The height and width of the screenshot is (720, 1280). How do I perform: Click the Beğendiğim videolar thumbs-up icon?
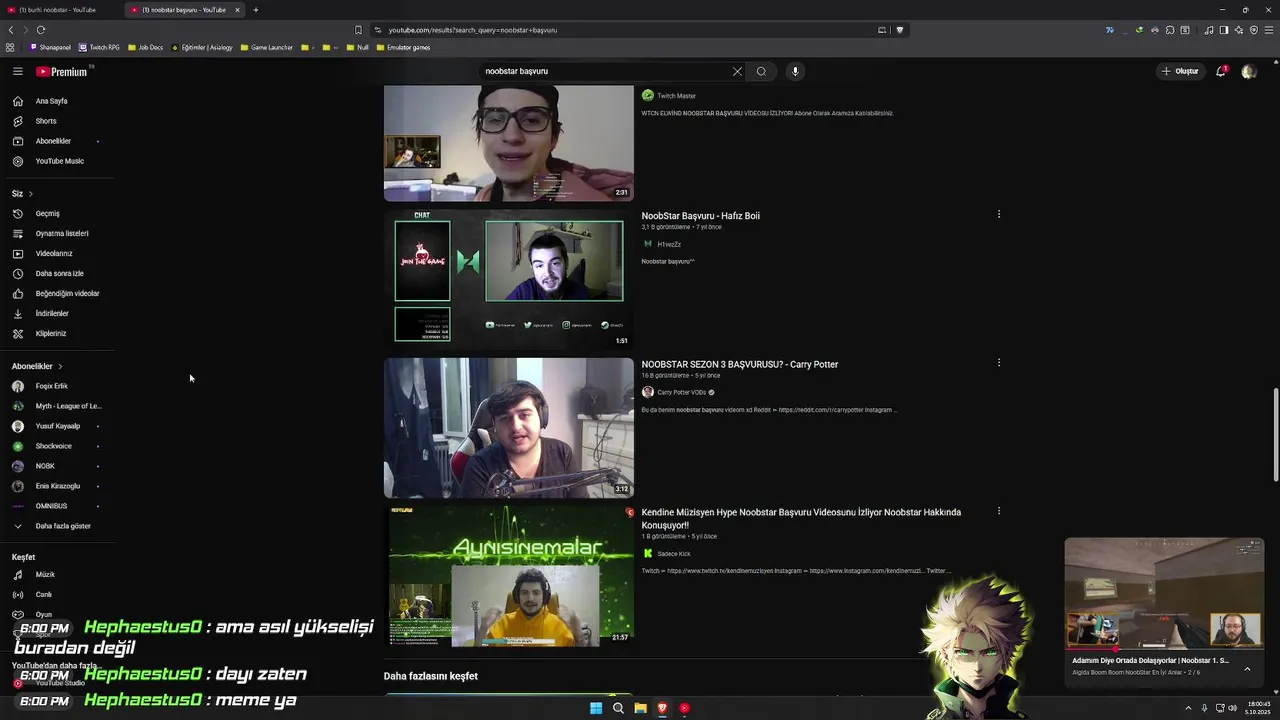point(17,293)
